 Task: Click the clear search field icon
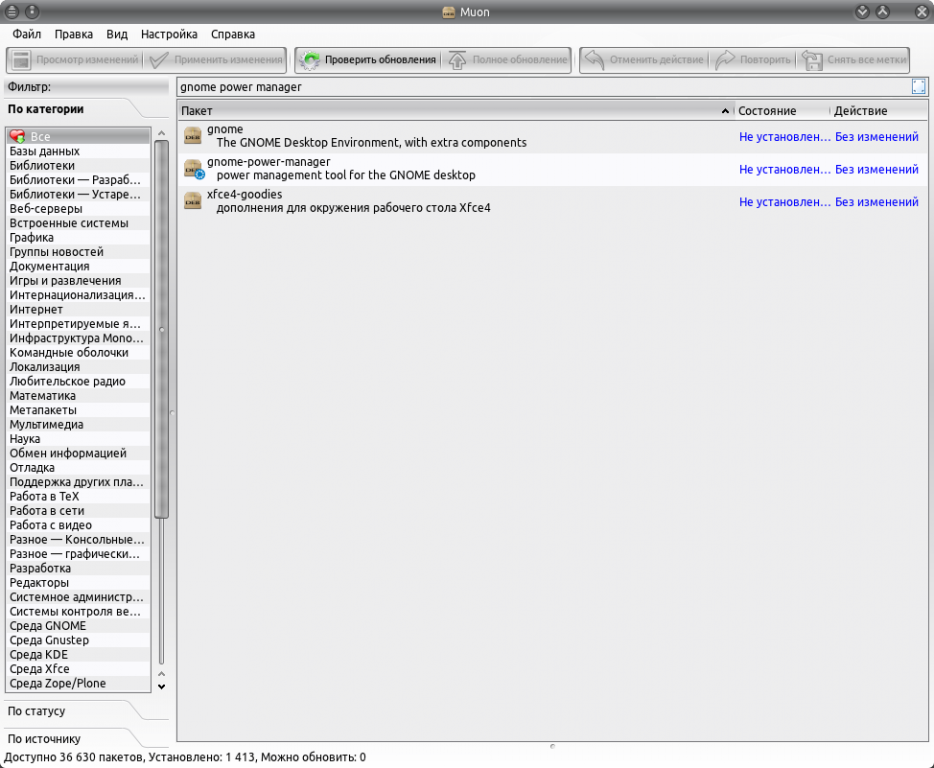point(919,87)
